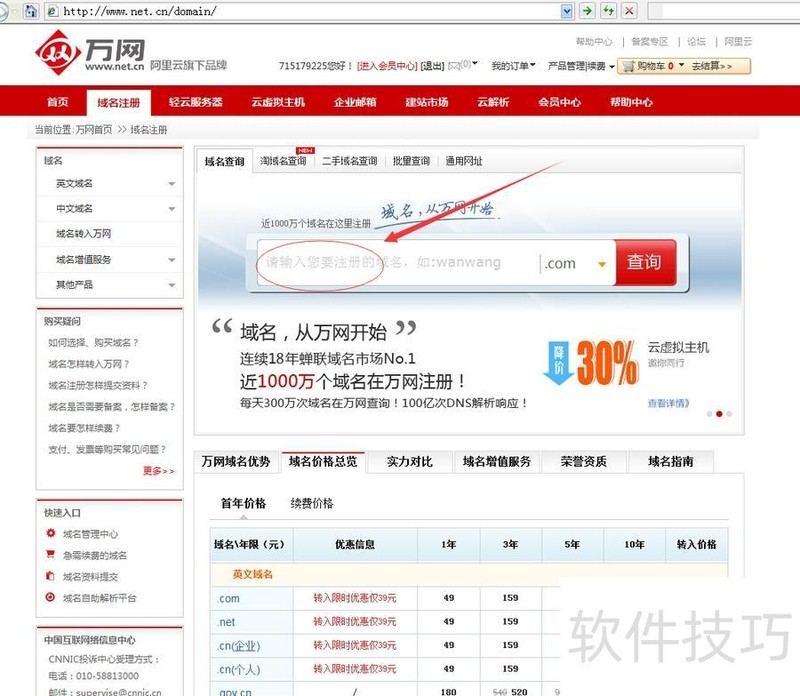Image resolution: width=800 pixels, height=696 pixels.
Task: Click the browser home icon
Action: click(x=31, y=11)
